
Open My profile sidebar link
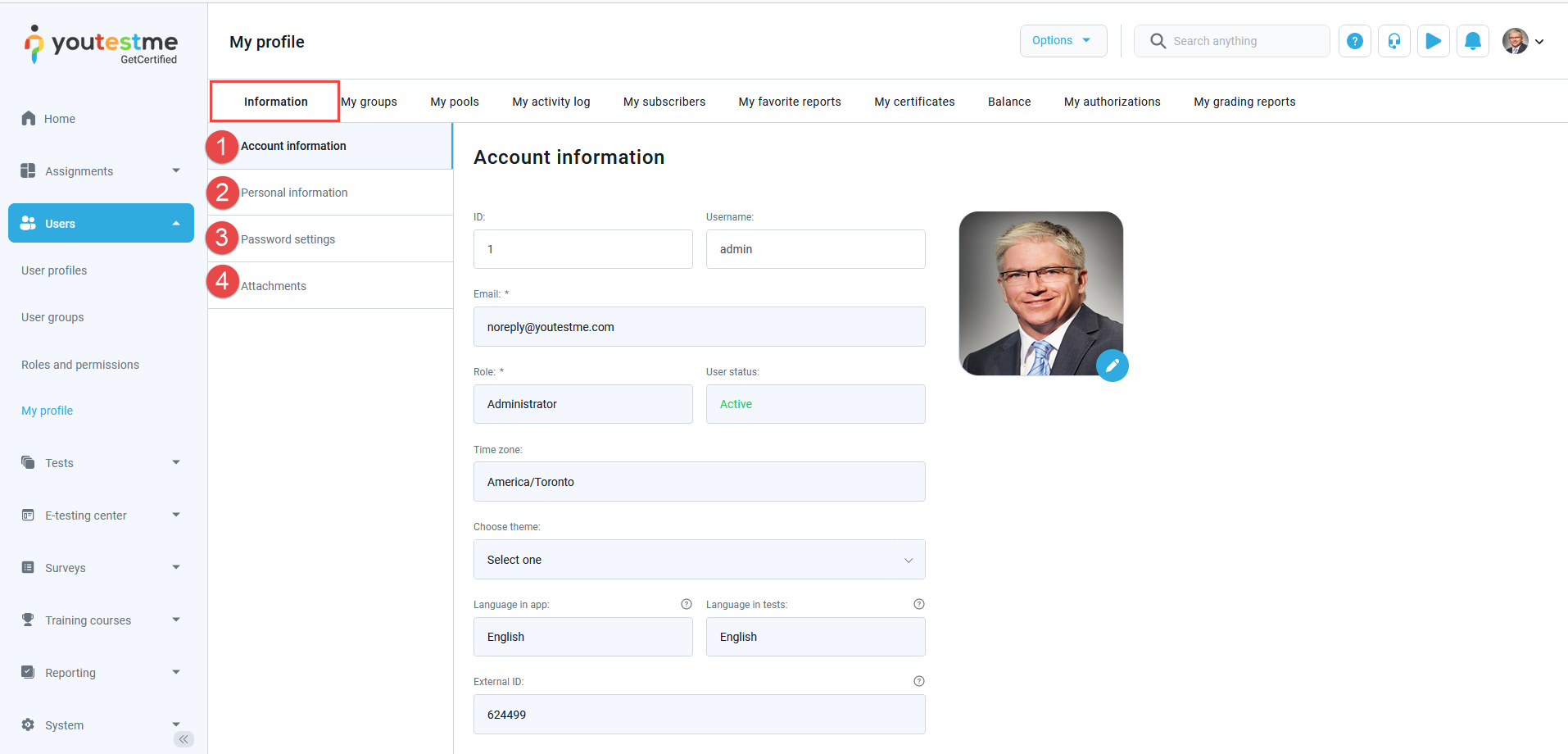click(47, 411)
